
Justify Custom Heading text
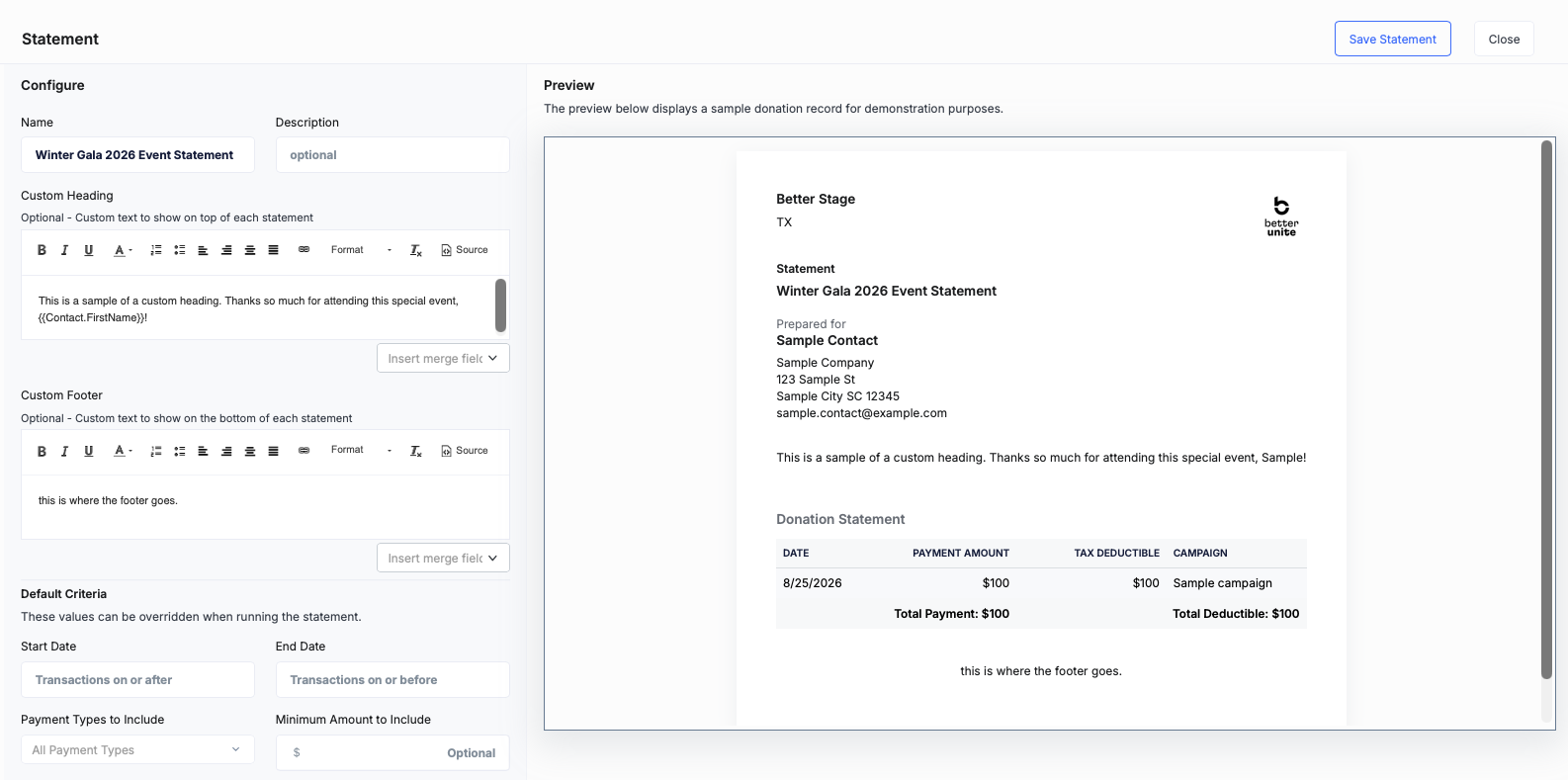[274, 250]
